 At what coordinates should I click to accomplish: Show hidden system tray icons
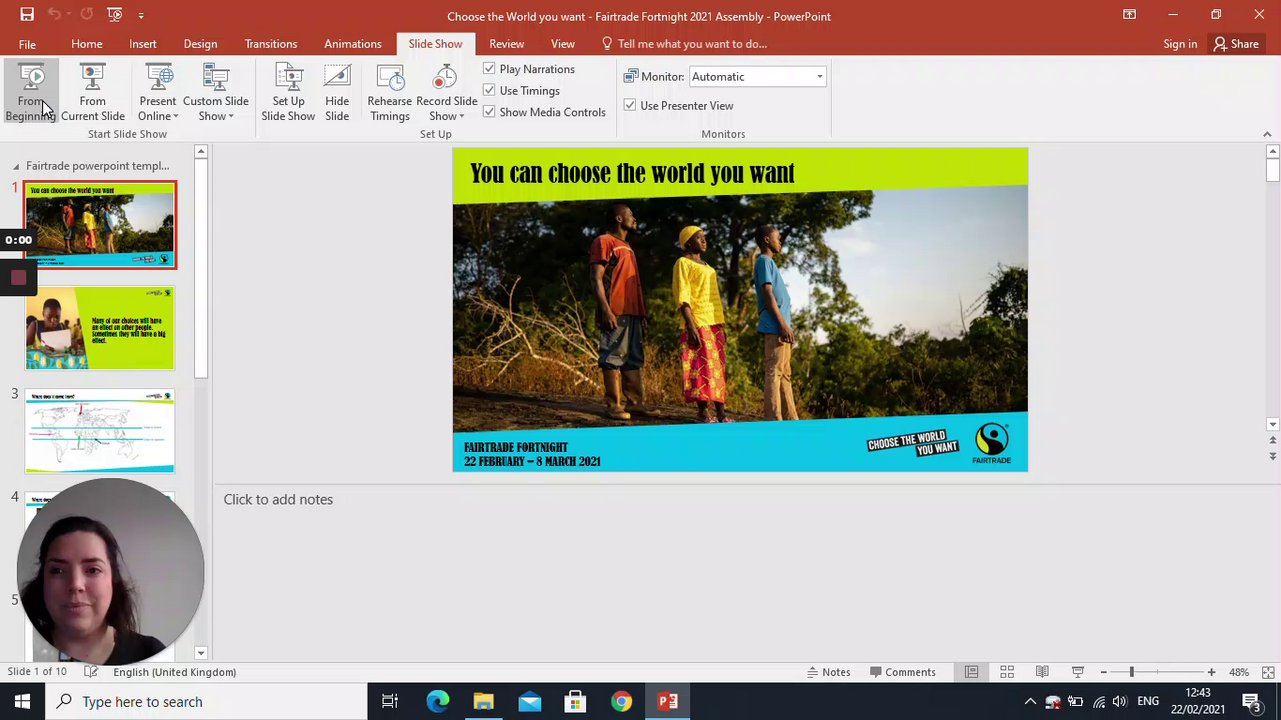click(1030, 702)
